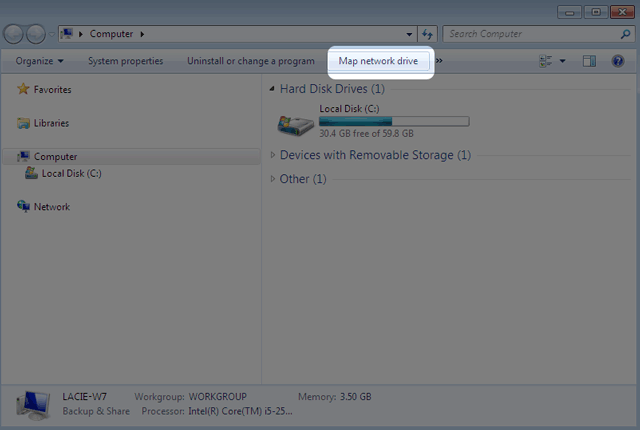This screenshot has width=640, height=430.
Task: Open System properties
Action: [x=125, y=61]
